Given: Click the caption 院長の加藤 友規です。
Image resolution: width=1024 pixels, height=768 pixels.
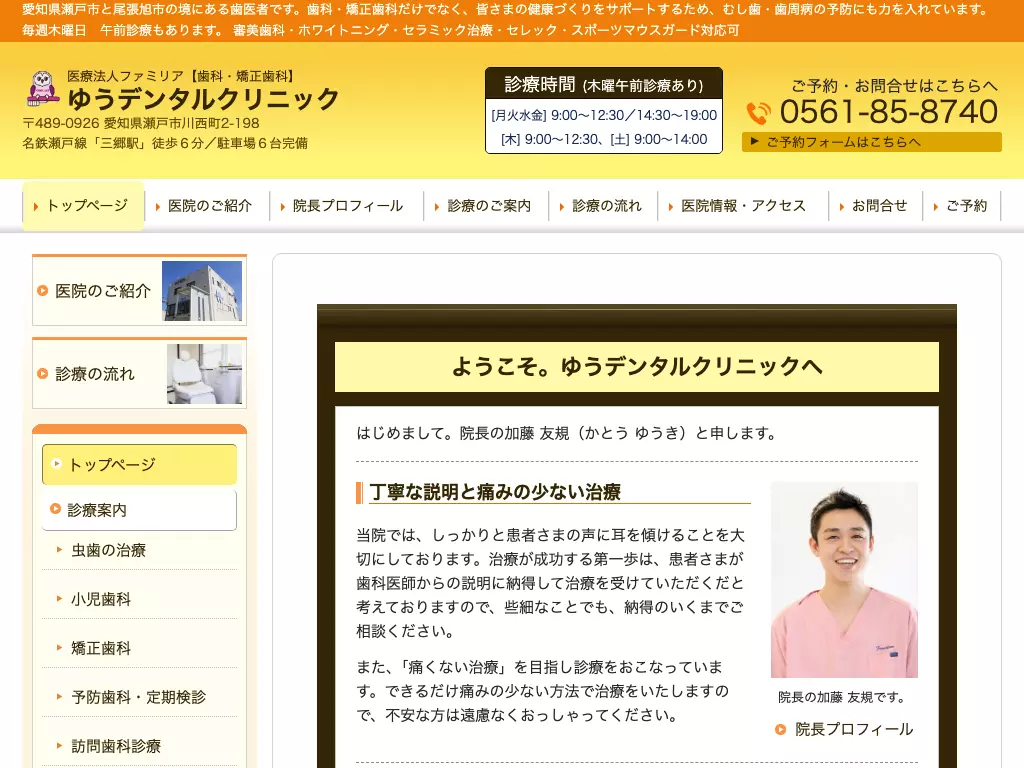Looking at the screenshot, I should pos(842,697).
